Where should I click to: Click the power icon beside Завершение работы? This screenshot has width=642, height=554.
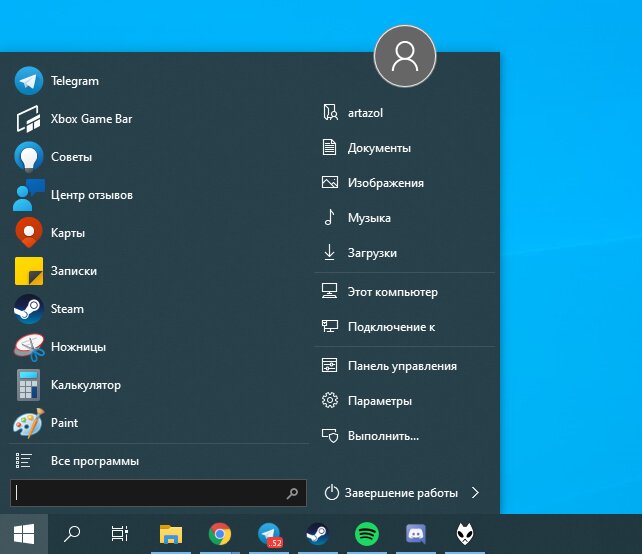point(331,493)
